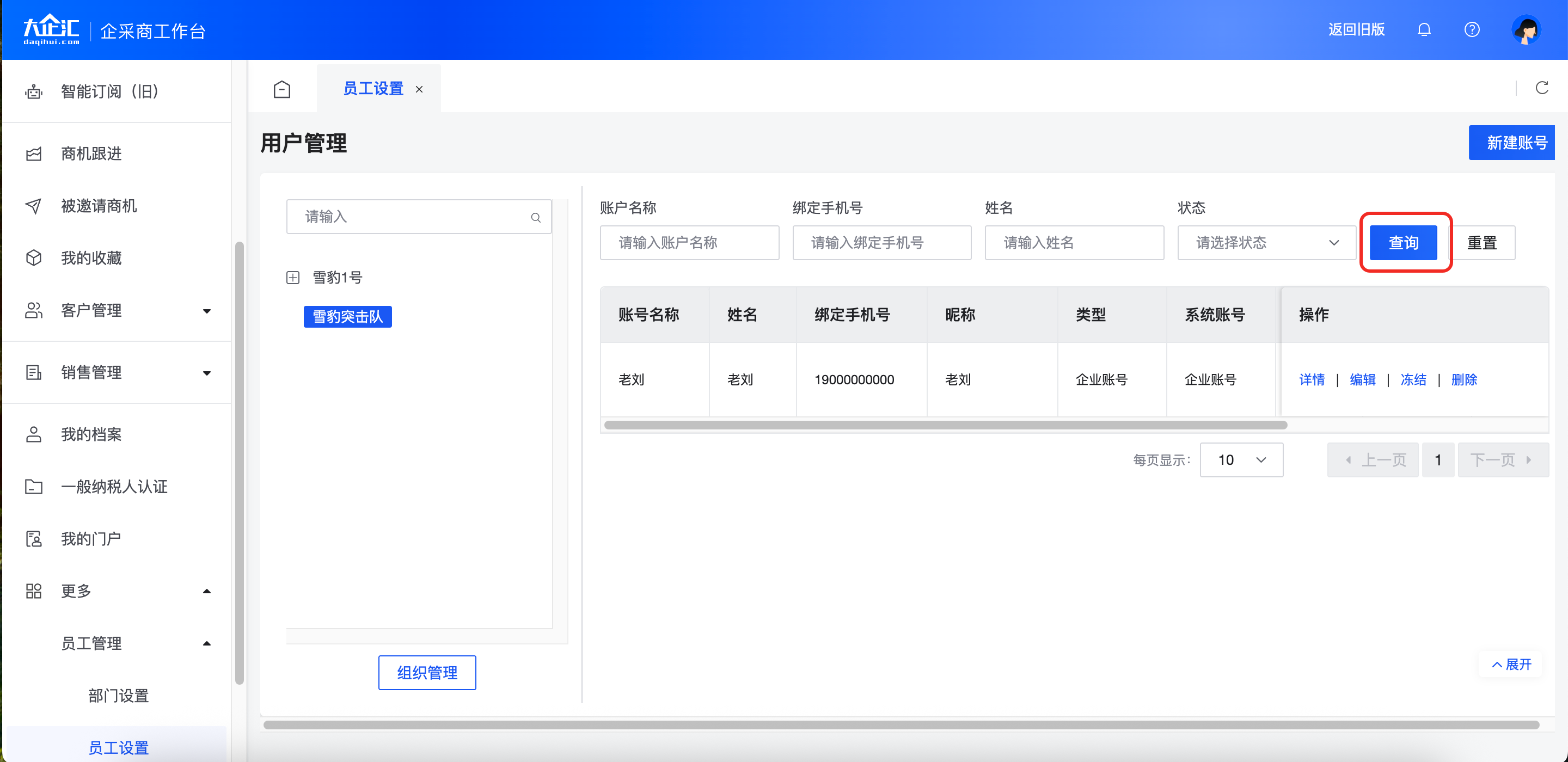
Task: Click the 大企汇 logo
Action: pyautogui.click(x=52, y=29)
